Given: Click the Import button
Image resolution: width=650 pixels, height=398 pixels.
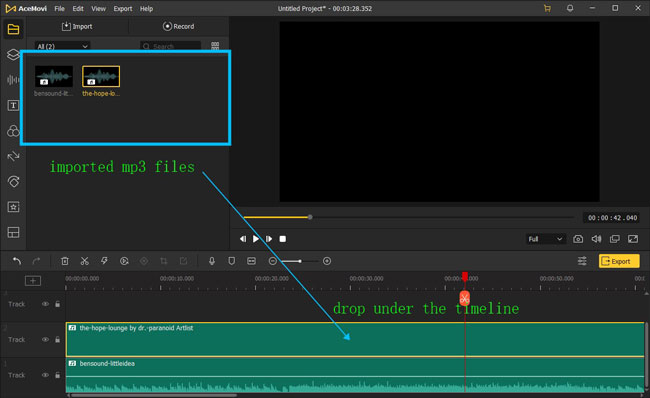Looking at the screenshot, I should 77,26.
